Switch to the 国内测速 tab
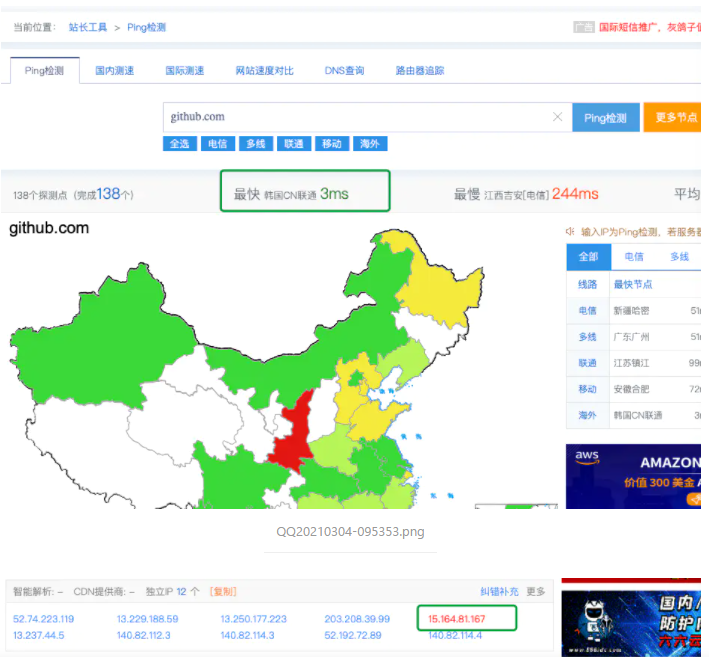This screenshot has height=657, width=709. (x=114, y=71)
